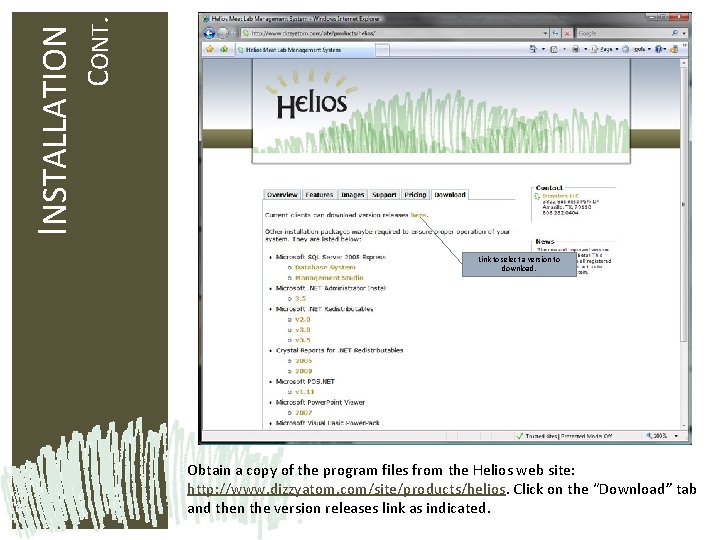Click the 'Microsoft SQL Server 2005 Express' list item

coord(331,257)
